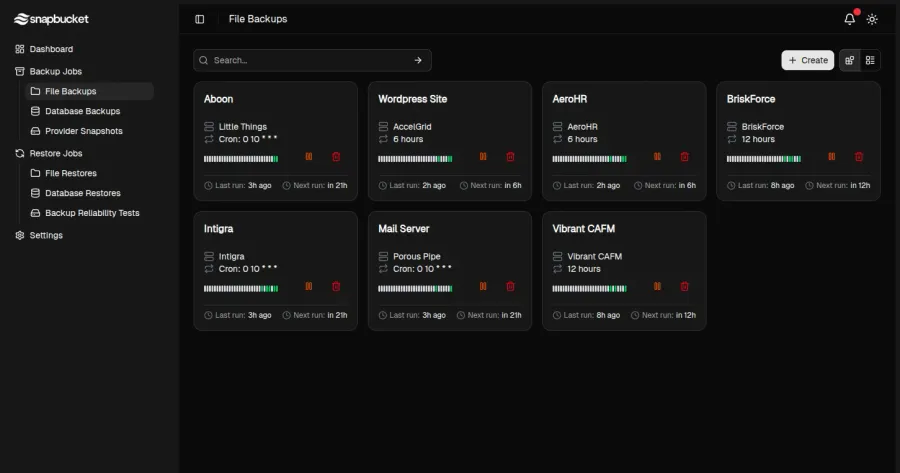Click Porous Pipe server label

point(417,257)
